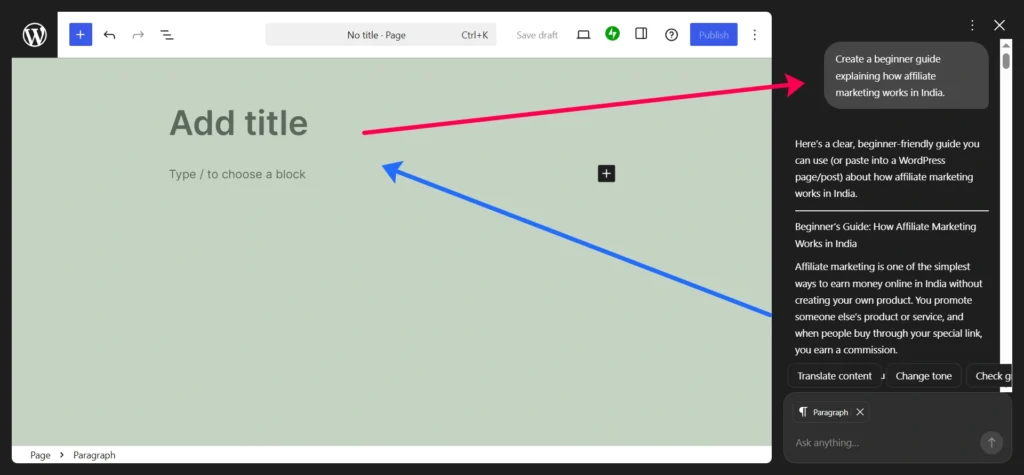Open the No title command palette bar

tap(380, 35)
